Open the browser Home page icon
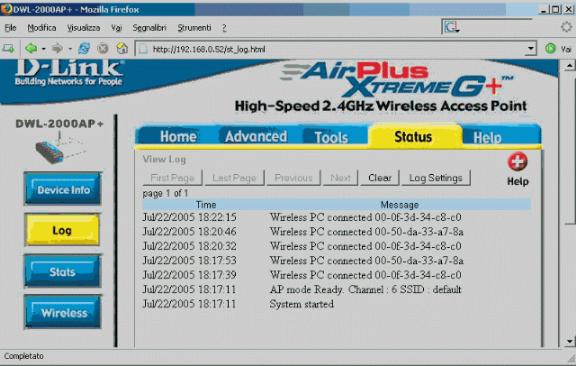Image resolution: width=576 pixels, height=366 pixels. click(x=122, y=48)
